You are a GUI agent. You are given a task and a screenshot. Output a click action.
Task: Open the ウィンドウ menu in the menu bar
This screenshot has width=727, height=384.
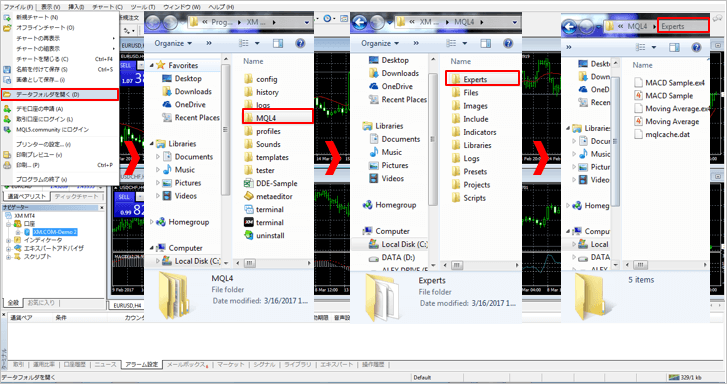(182, 7)
